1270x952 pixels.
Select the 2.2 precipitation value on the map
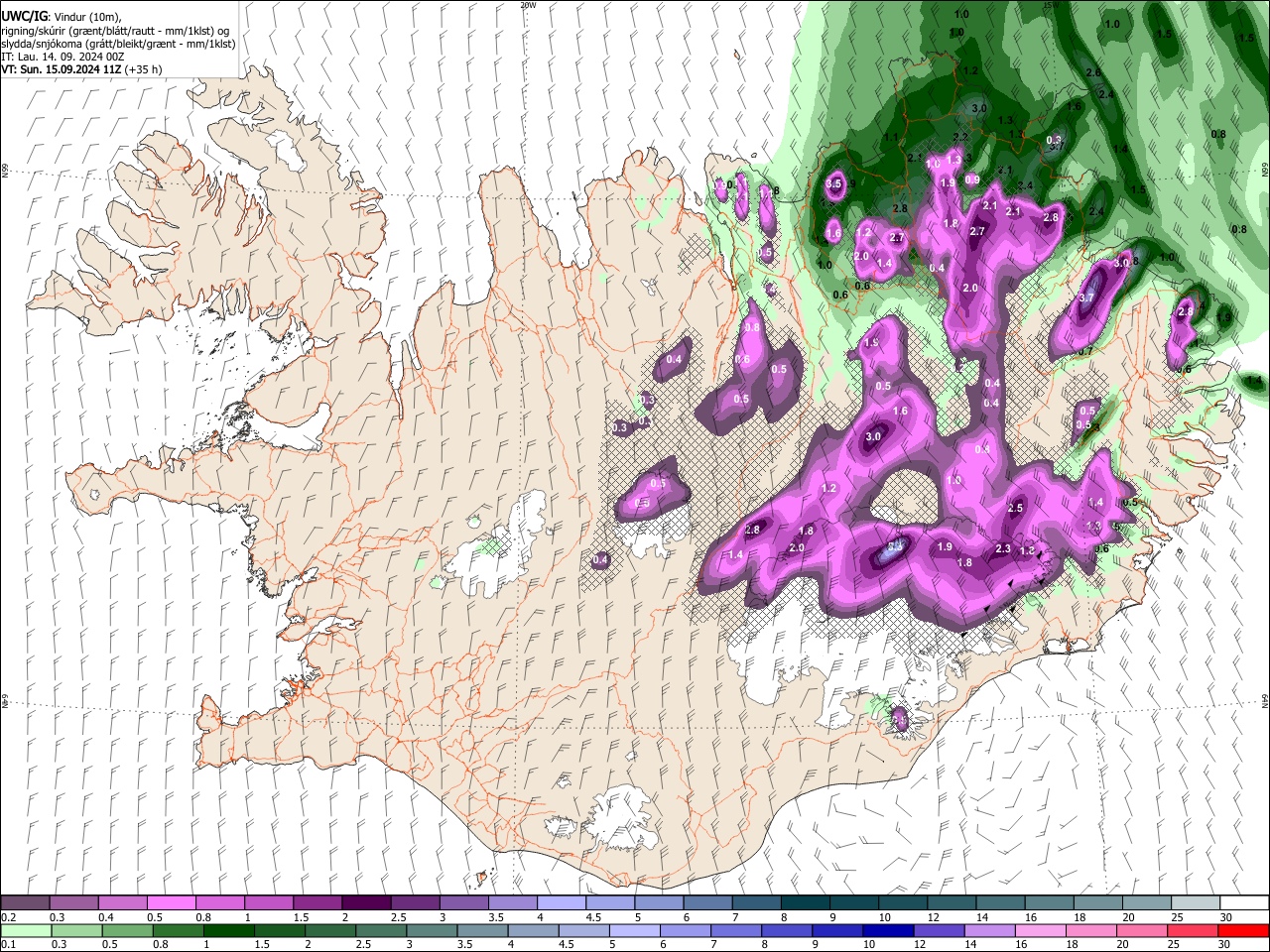[x=960, y=137]
